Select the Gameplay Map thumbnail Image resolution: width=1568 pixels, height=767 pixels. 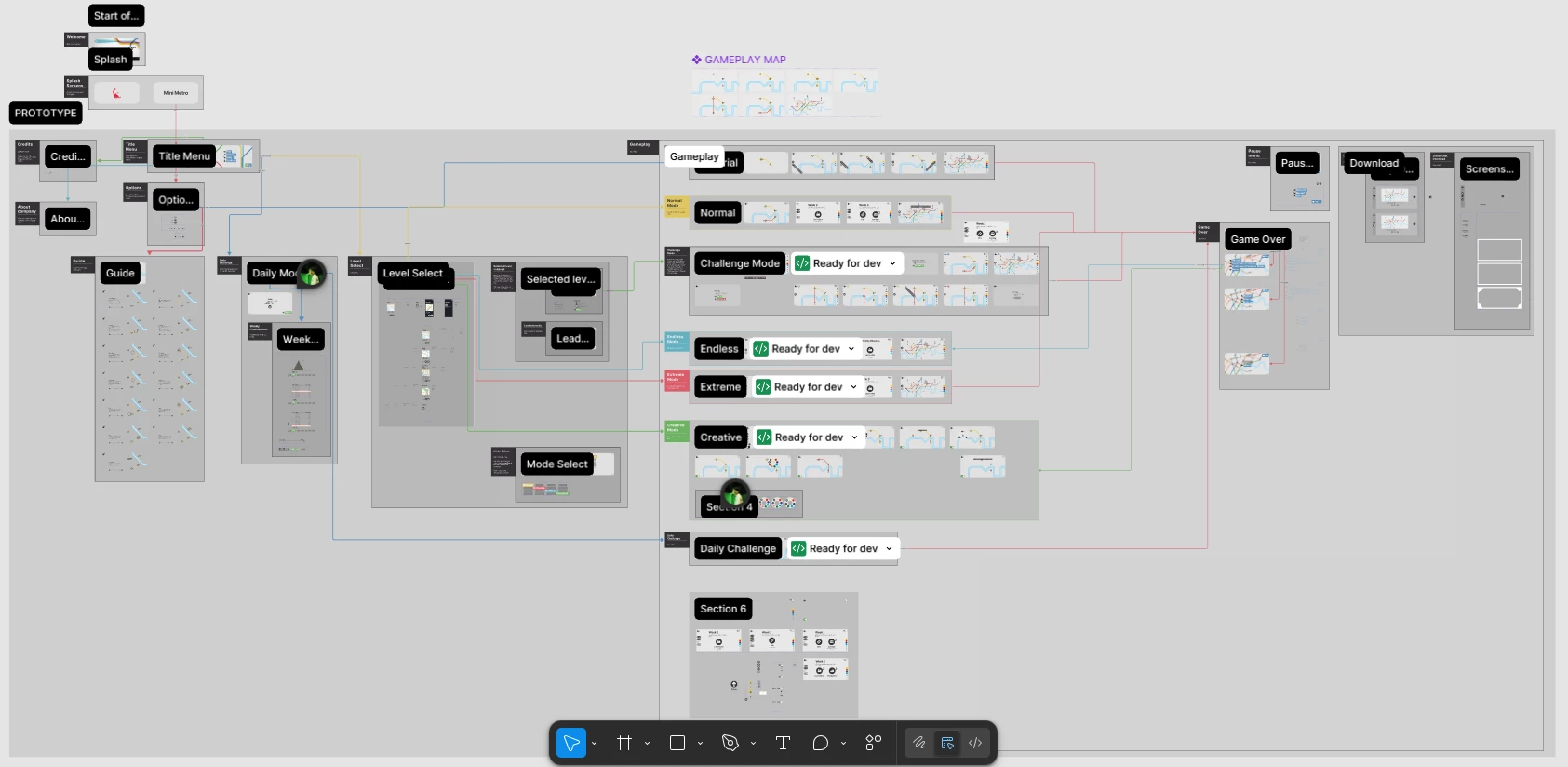click(785, 93)
